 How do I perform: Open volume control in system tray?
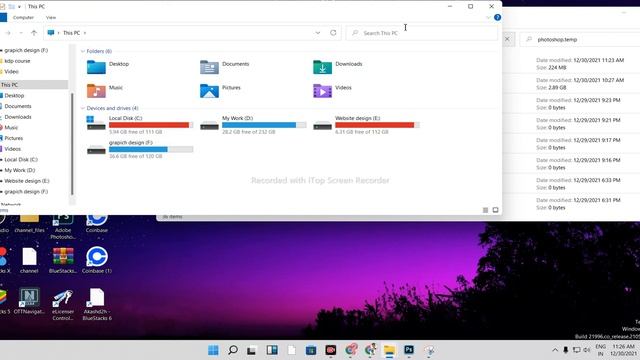(x=587, y=350)
